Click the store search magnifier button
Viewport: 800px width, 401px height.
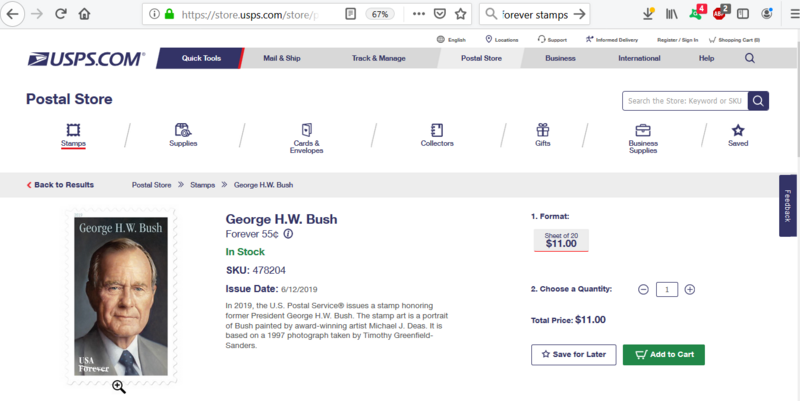point(758,101)
